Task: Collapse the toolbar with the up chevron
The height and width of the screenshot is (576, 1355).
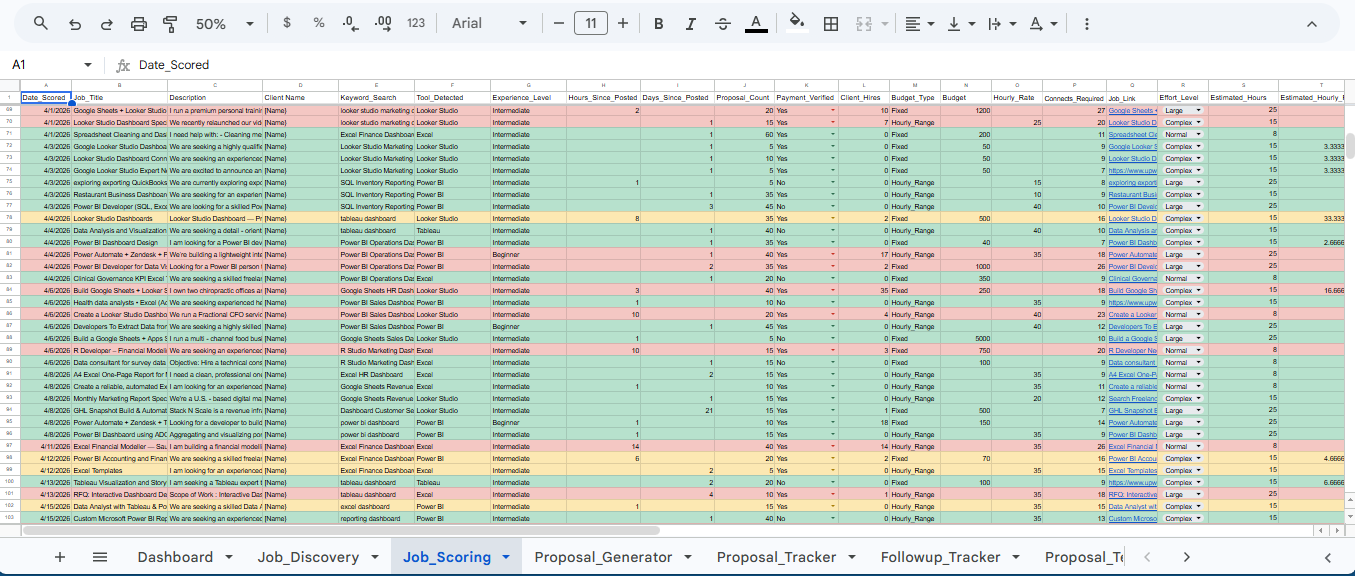Action: [1312, 23]
